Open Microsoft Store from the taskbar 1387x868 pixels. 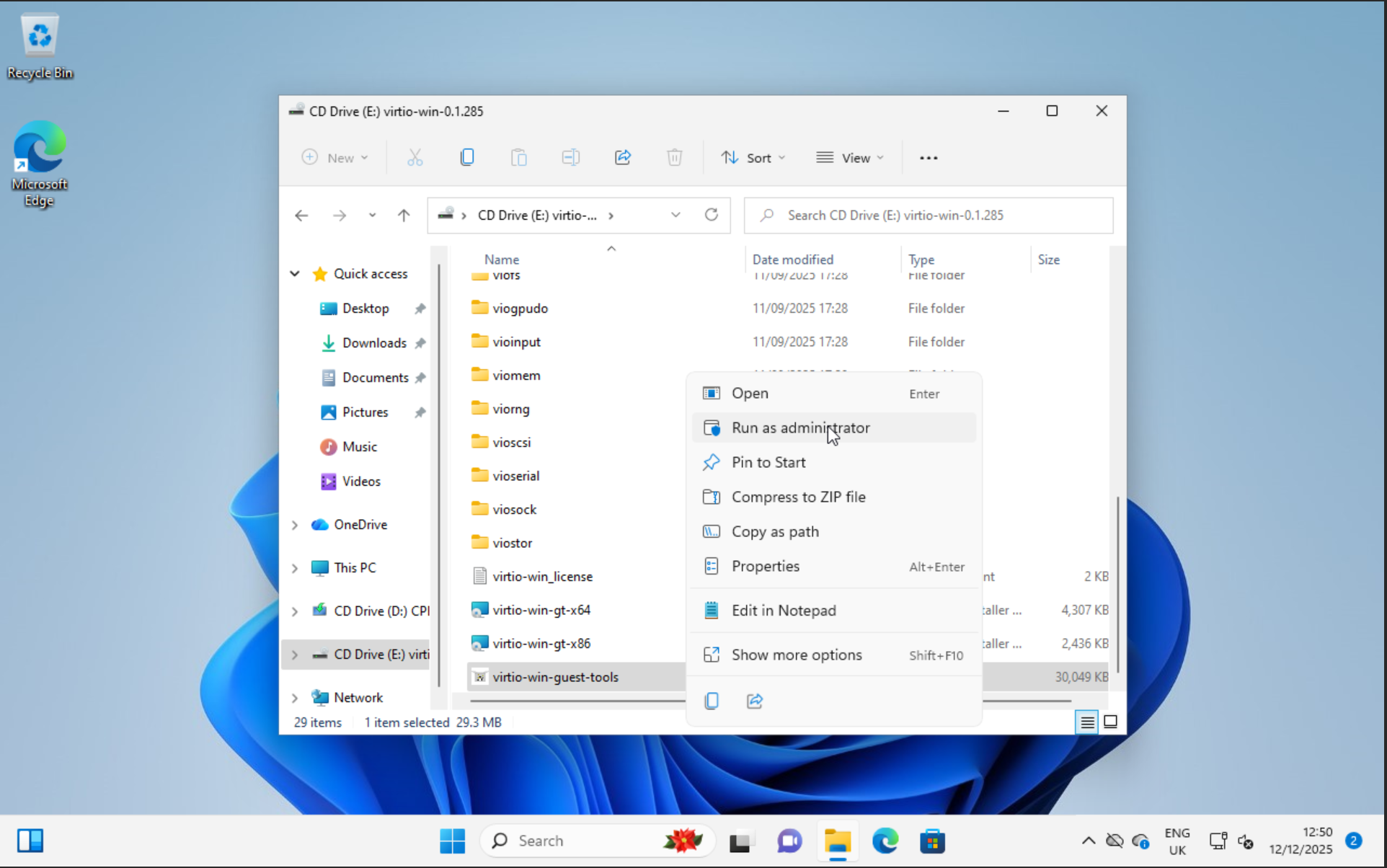point(932,841)
